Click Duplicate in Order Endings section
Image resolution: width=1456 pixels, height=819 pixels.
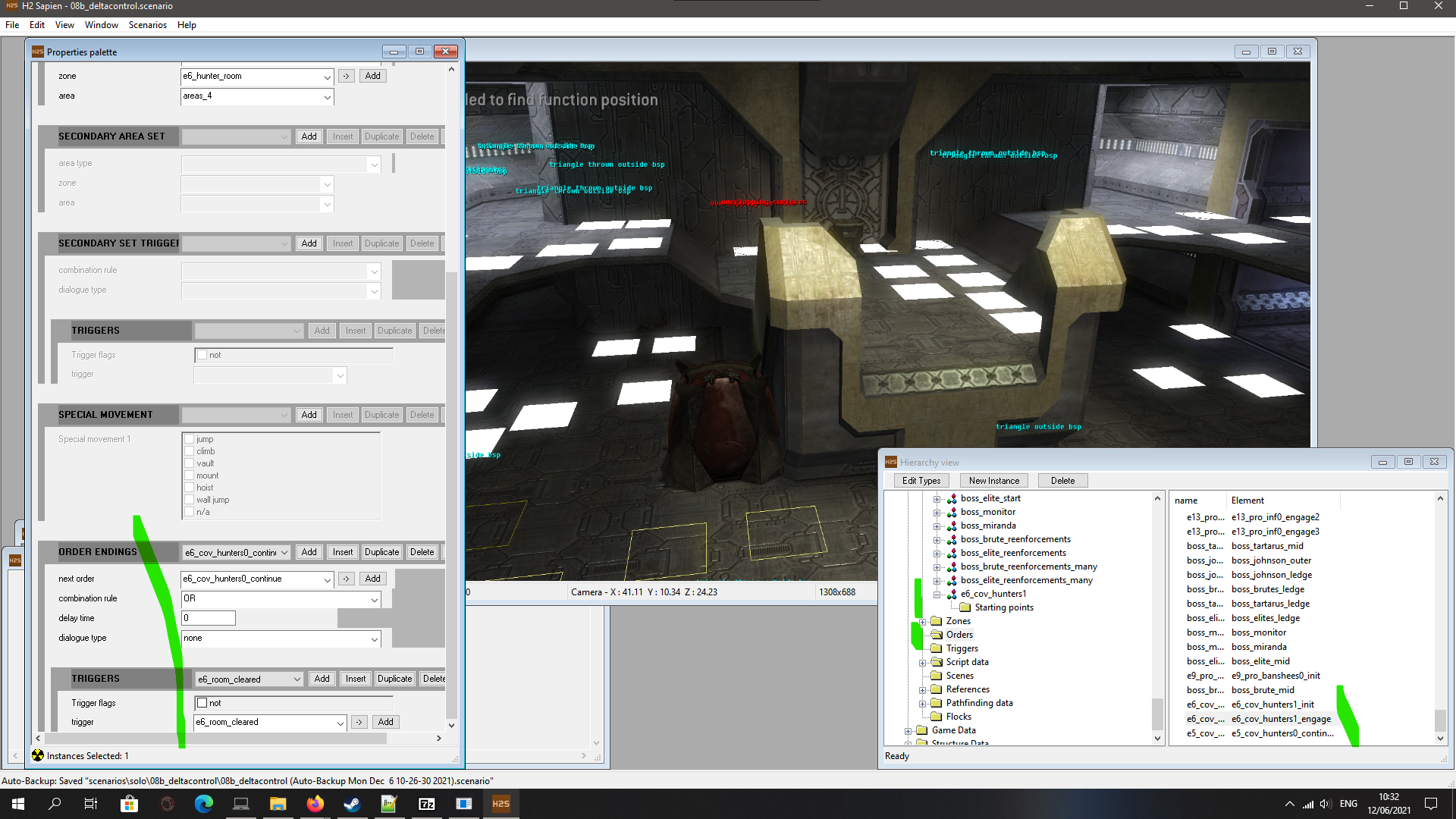point(381,552)
